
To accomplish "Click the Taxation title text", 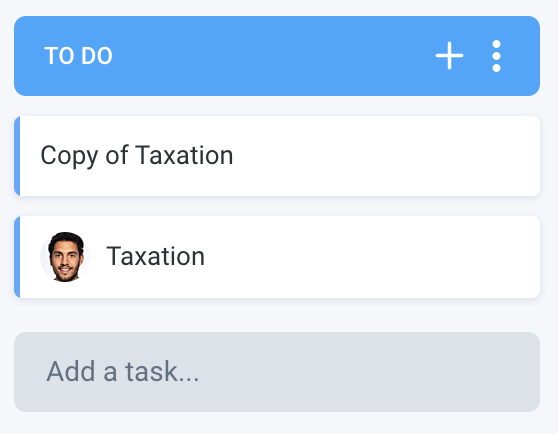I will point(156,256).
